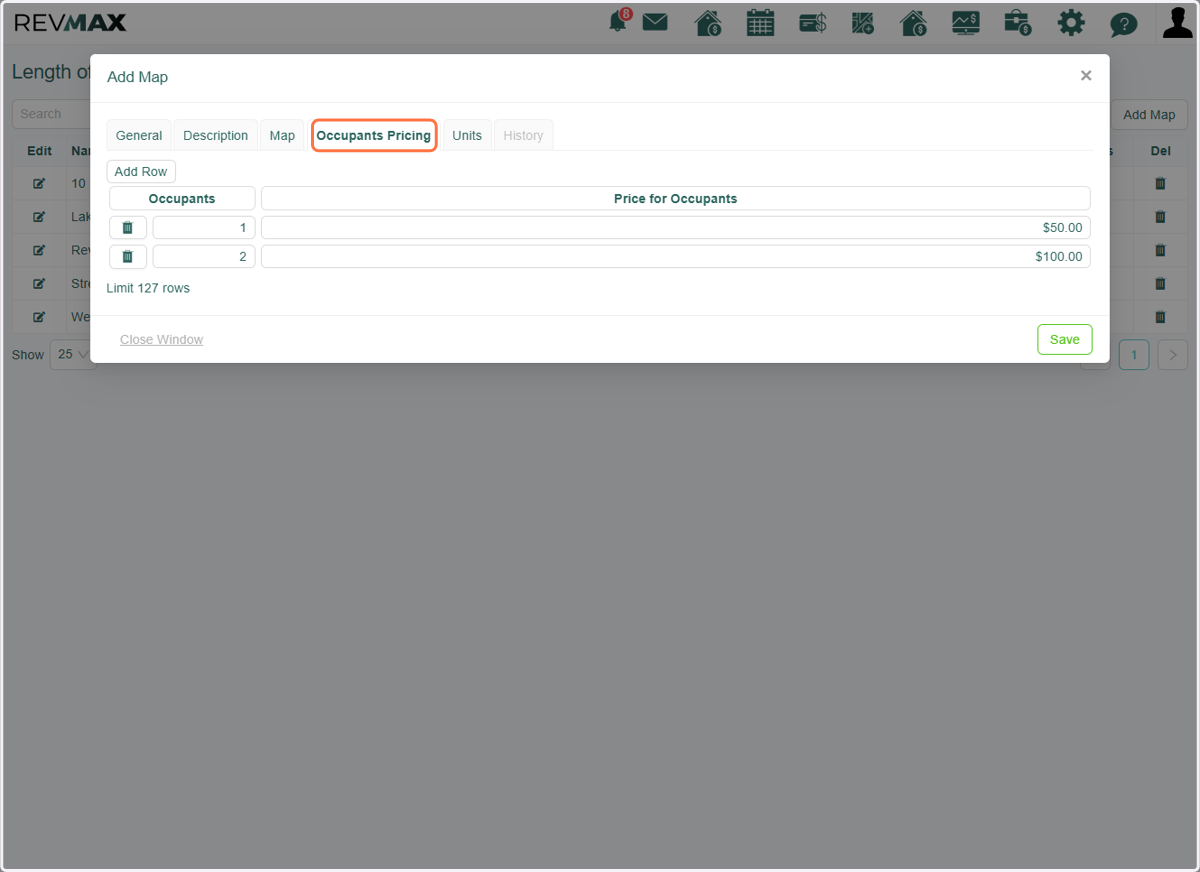Click edit icon for background row 'We'
The image size is (1200, 872).
pyautogui.click(x=39, y=317)
